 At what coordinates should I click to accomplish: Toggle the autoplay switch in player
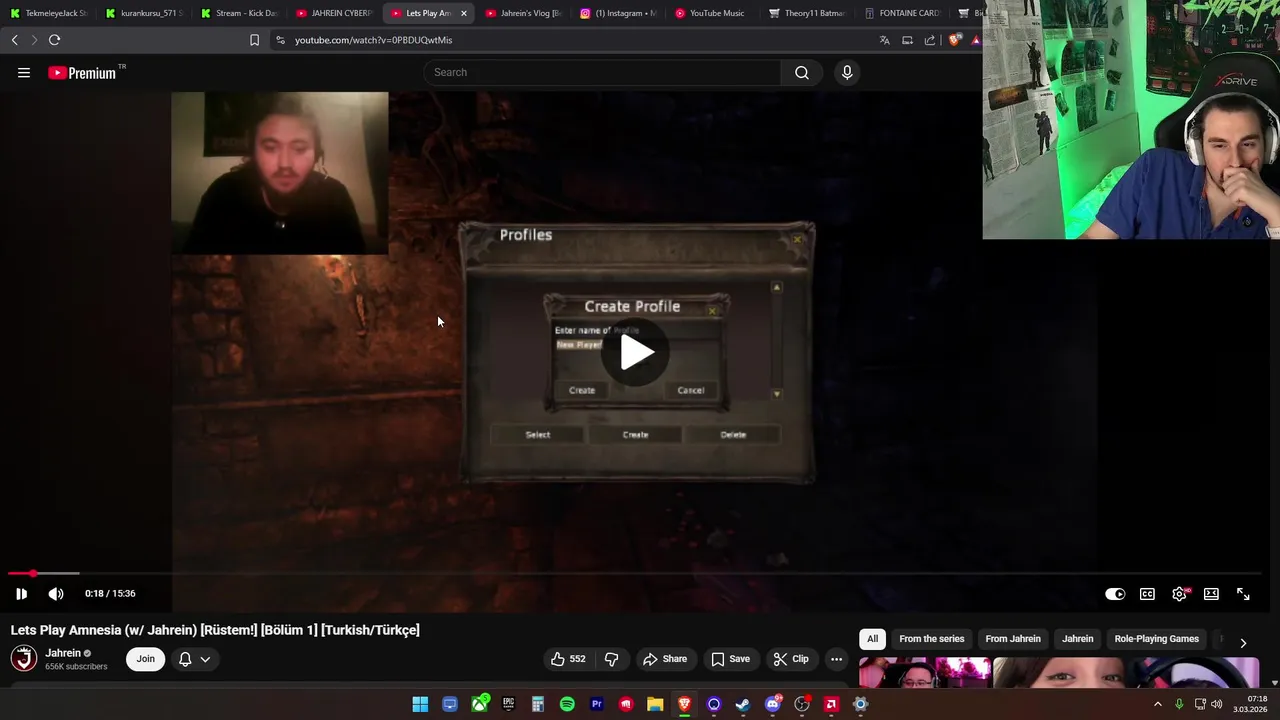pos(1115,594)
